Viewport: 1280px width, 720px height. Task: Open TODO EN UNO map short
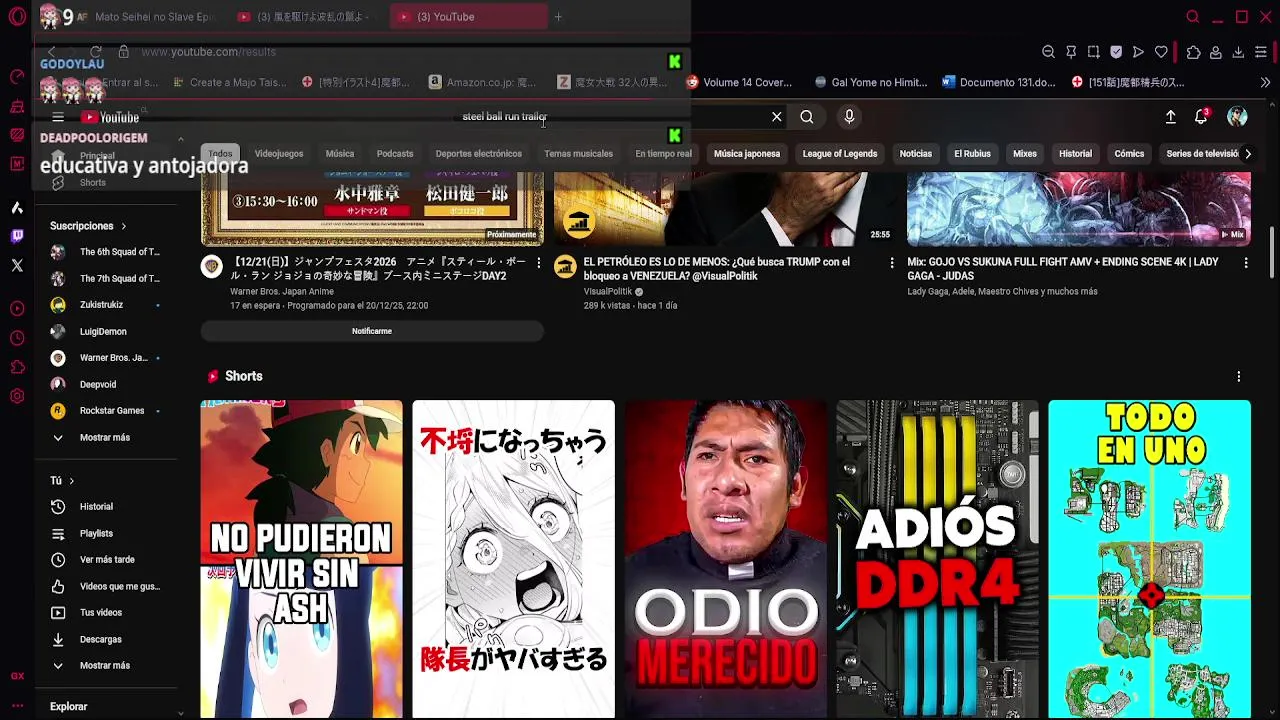pyautogui.click(x=1149, y=559)
